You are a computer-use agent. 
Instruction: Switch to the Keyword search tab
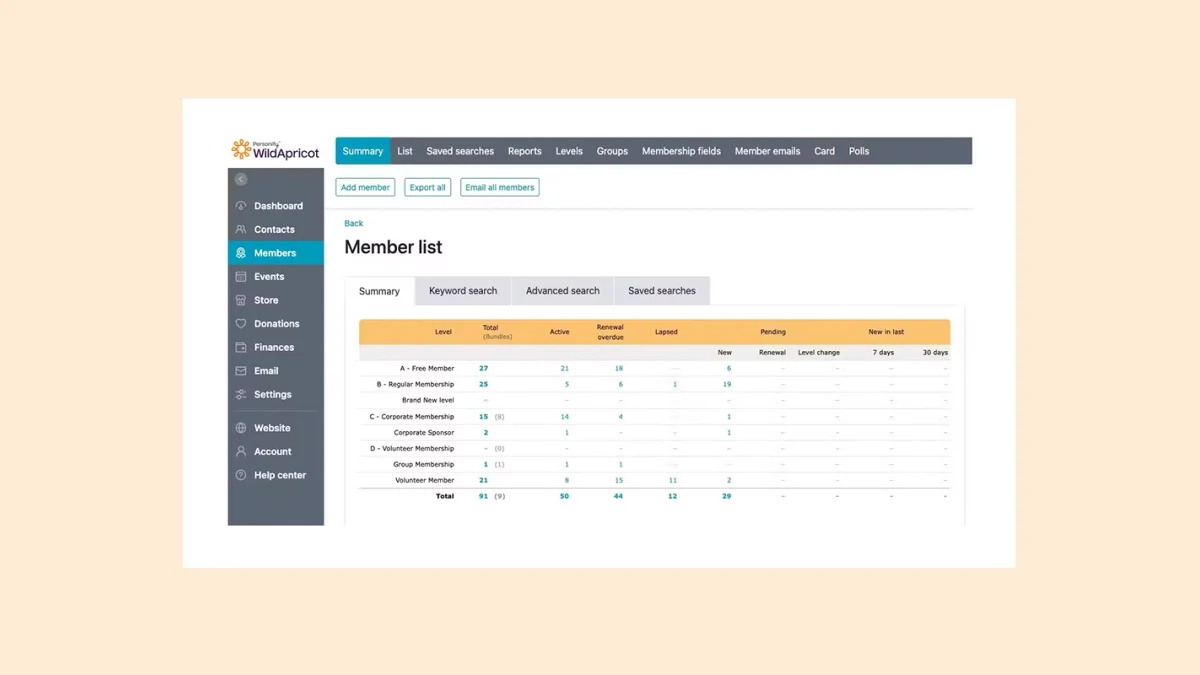(x=462, y=290)
